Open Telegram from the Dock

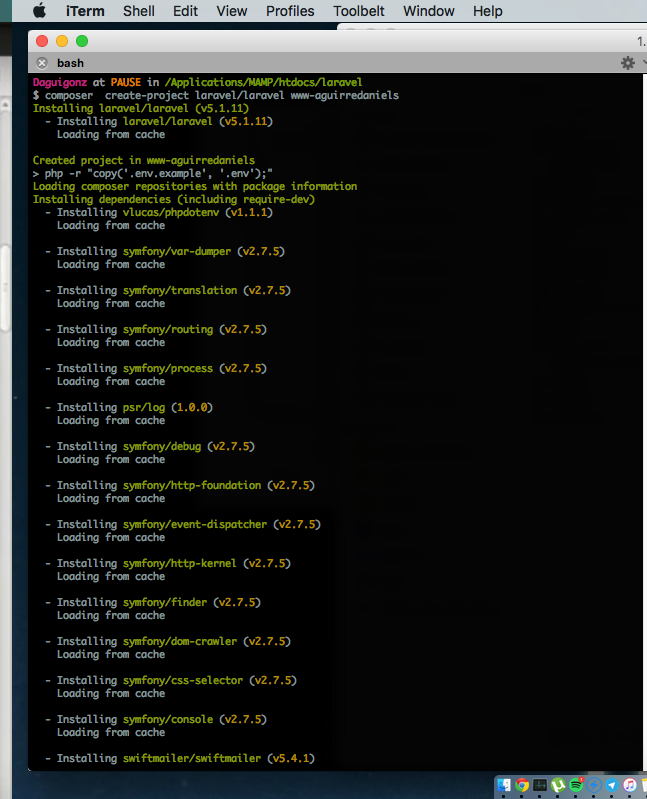pyautogui.click(x=612, y=785)
